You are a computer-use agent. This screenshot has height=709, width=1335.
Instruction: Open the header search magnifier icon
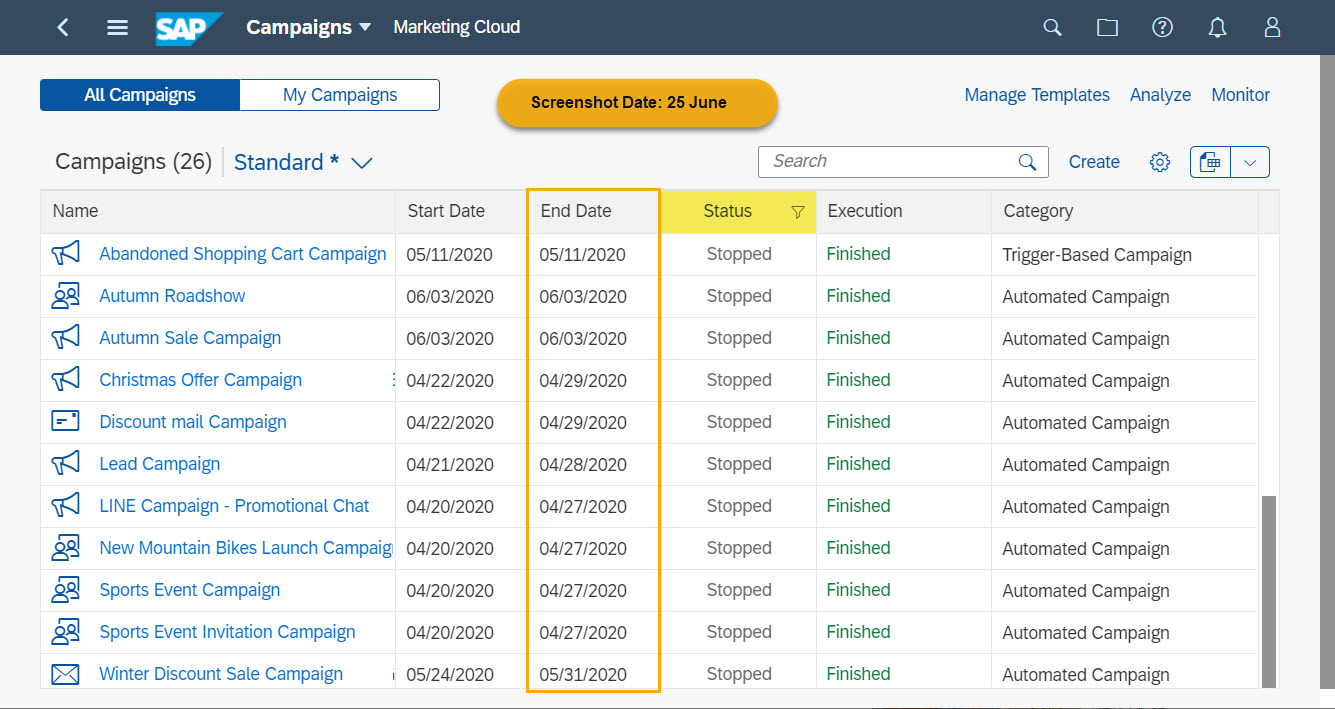(1052, 27)
